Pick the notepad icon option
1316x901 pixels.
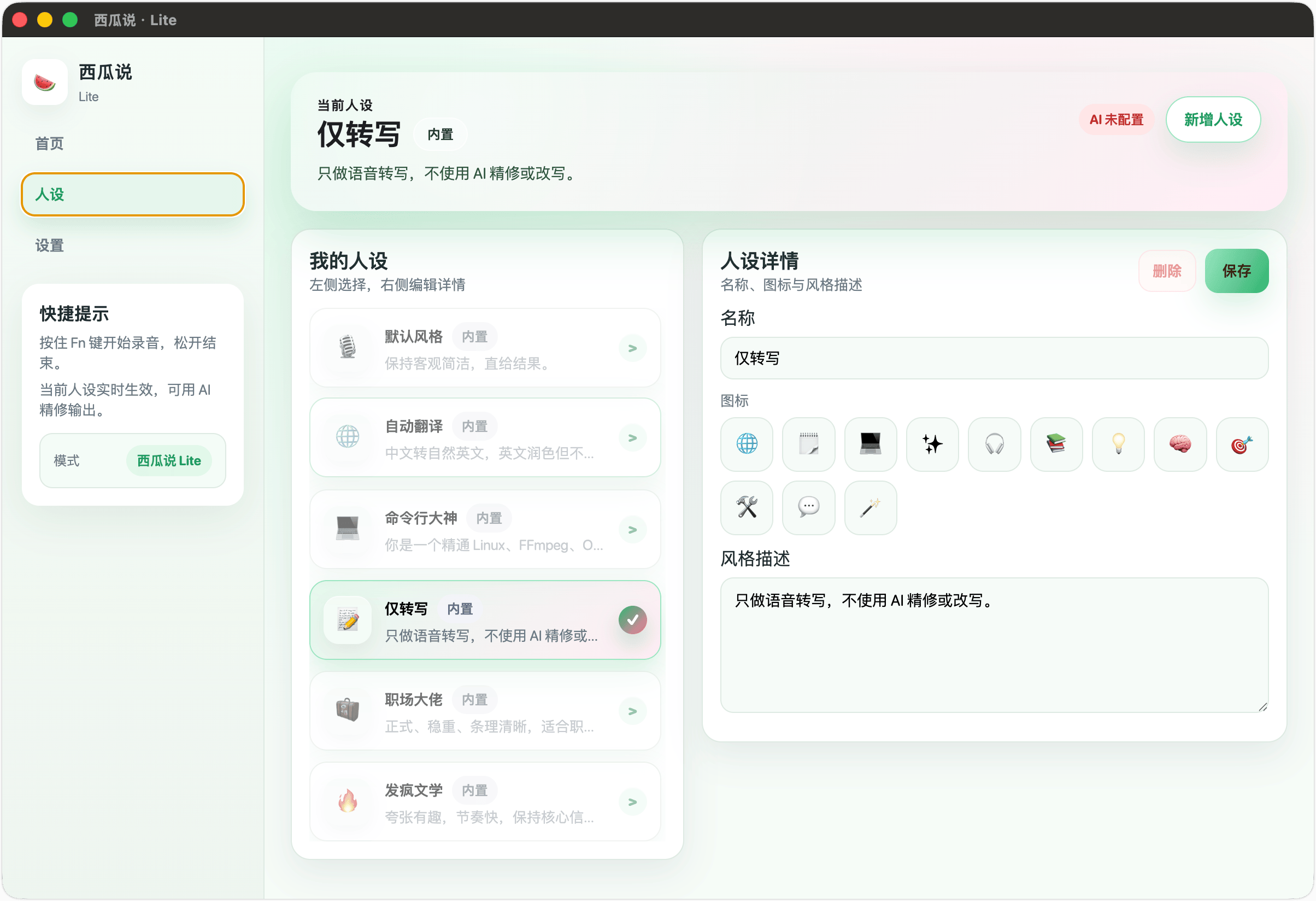(808, 444)
